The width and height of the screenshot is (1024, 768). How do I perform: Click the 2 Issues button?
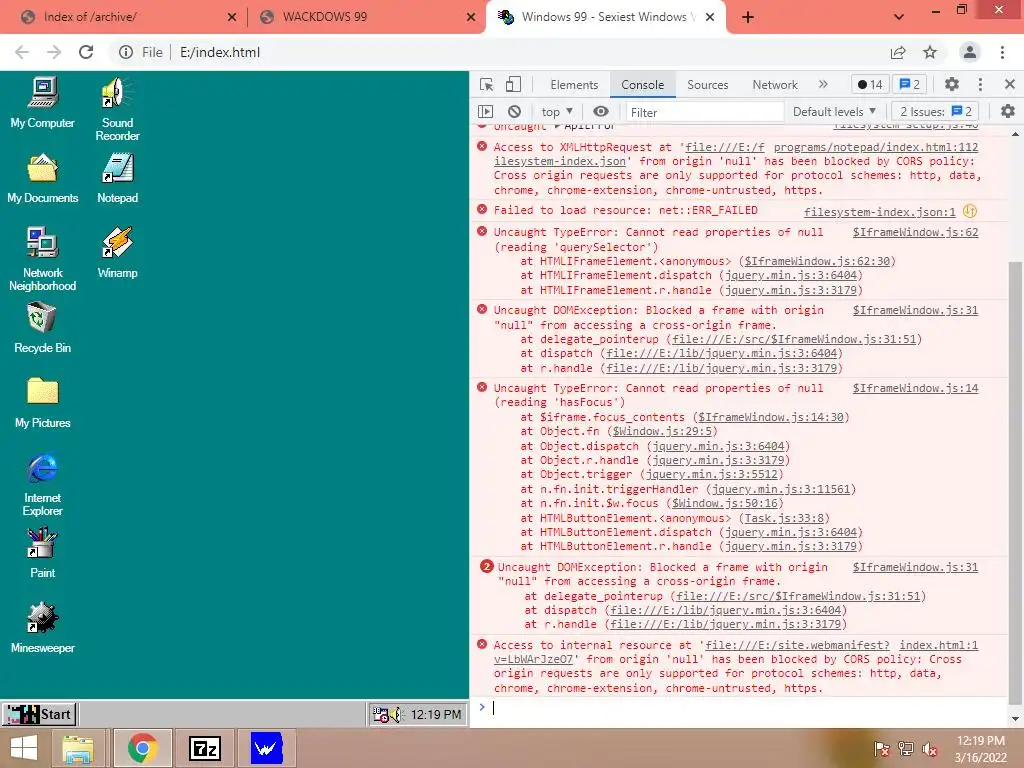[936, 112]
